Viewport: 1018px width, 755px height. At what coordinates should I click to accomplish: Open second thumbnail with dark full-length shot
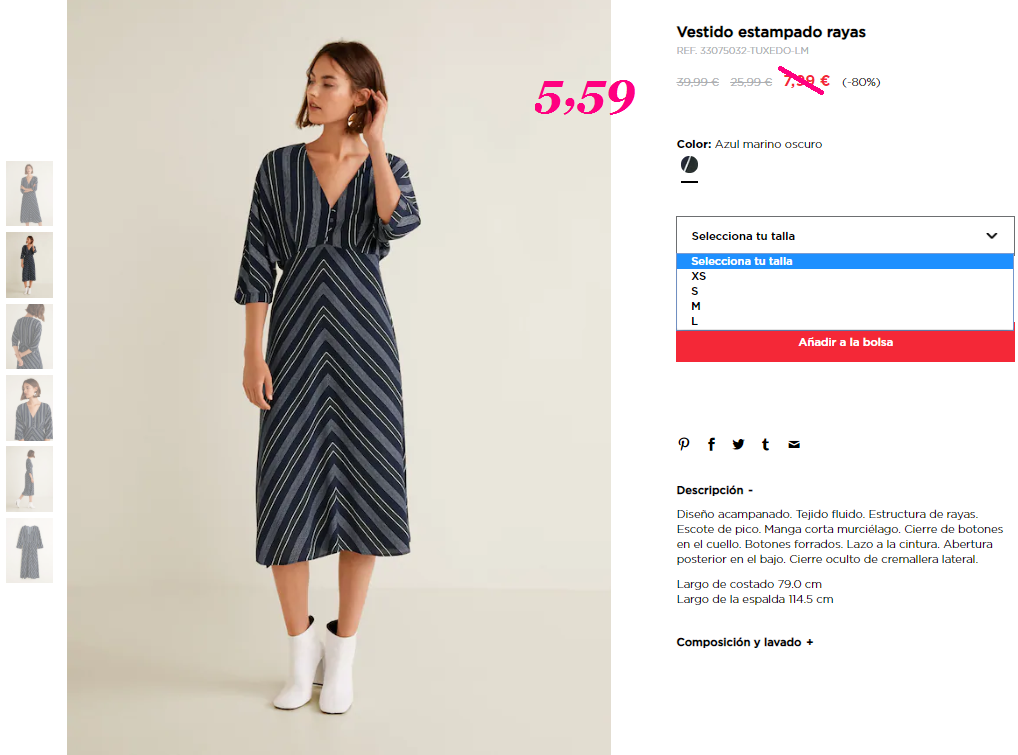29,265
